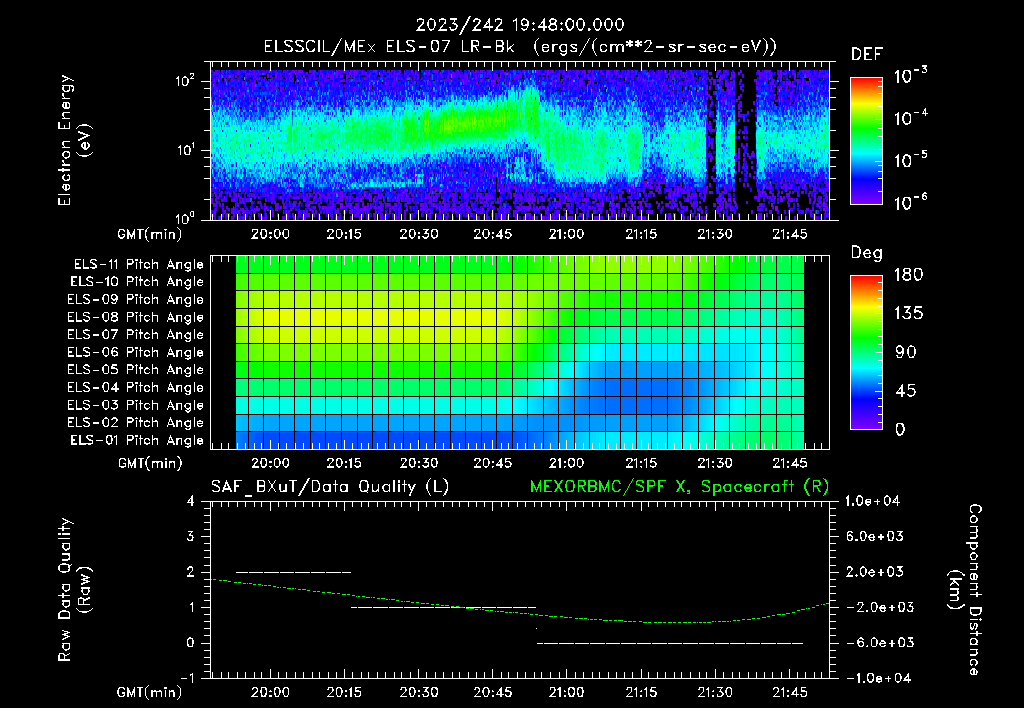
Task: Click the DEF color bar label
Action: click(866, 55)
